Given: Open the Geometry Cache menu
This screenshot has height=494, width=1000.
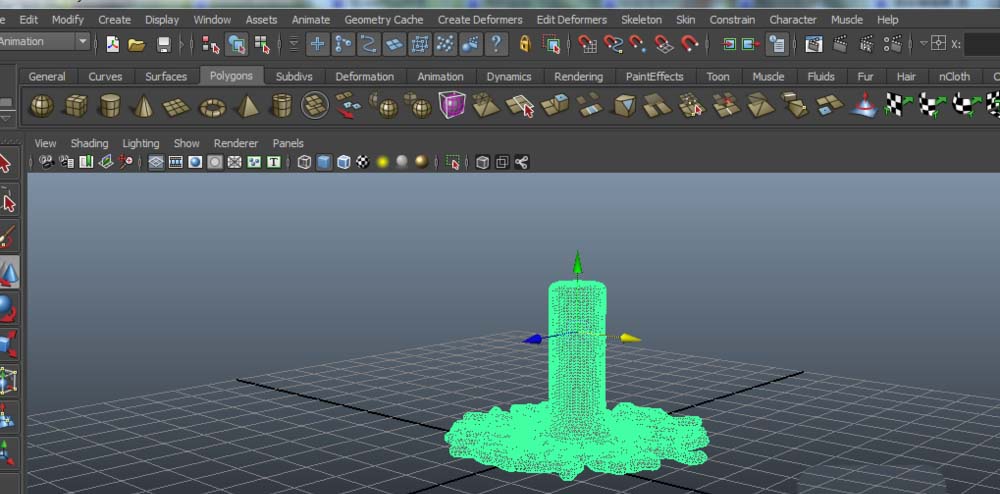Looking at the screenshot, I should point(383,20).
